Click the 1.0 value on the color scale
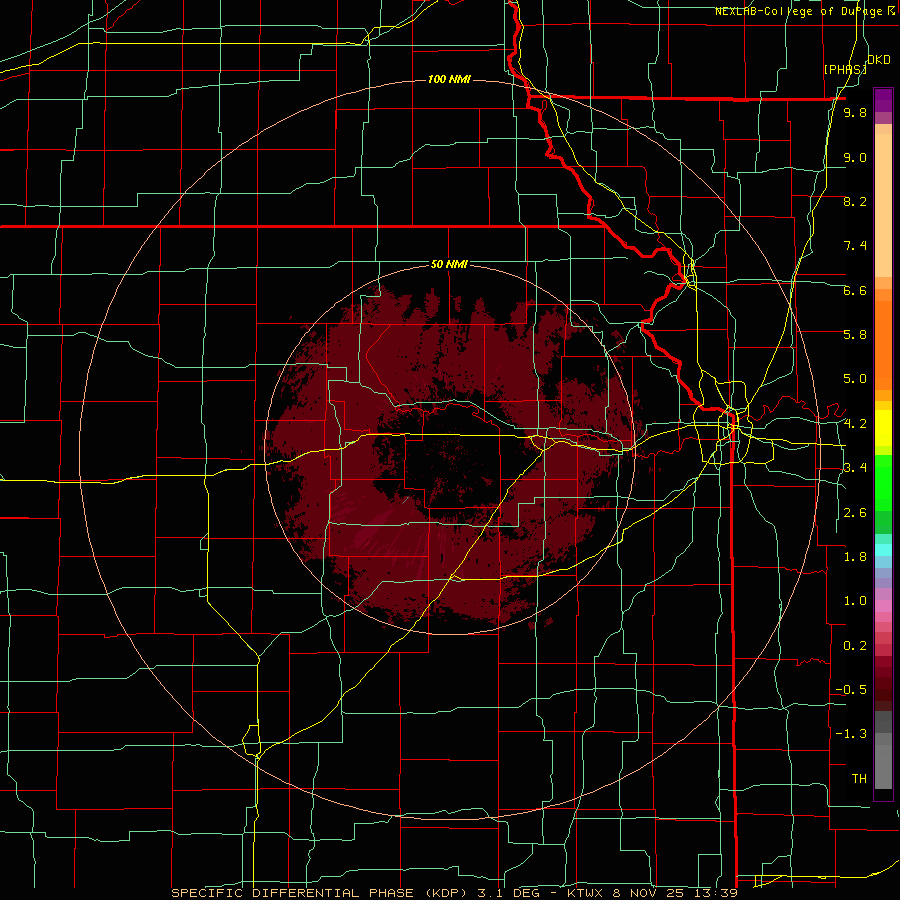Viewport: 900px width, 900px height. [855, 601]
